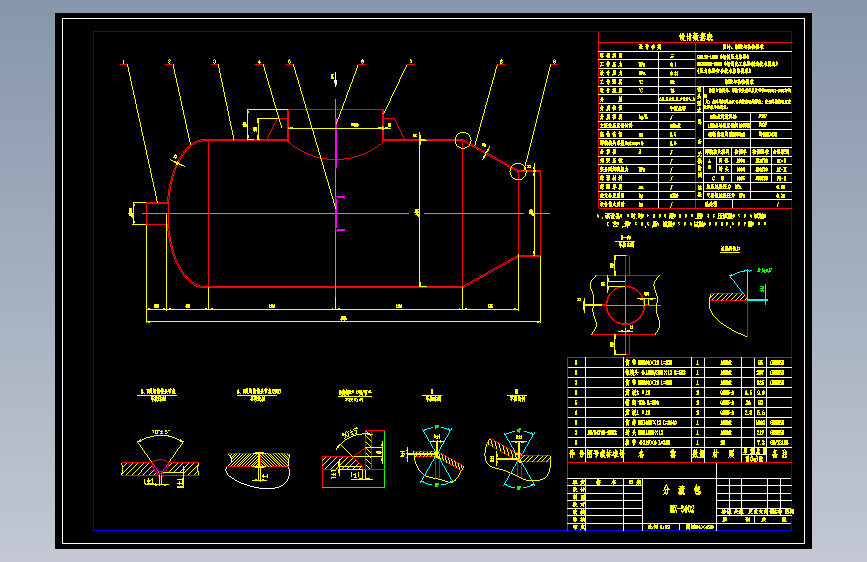Click the 70°±5° angle label on the groove weld
867x562 pixels.
coord(160,432)
